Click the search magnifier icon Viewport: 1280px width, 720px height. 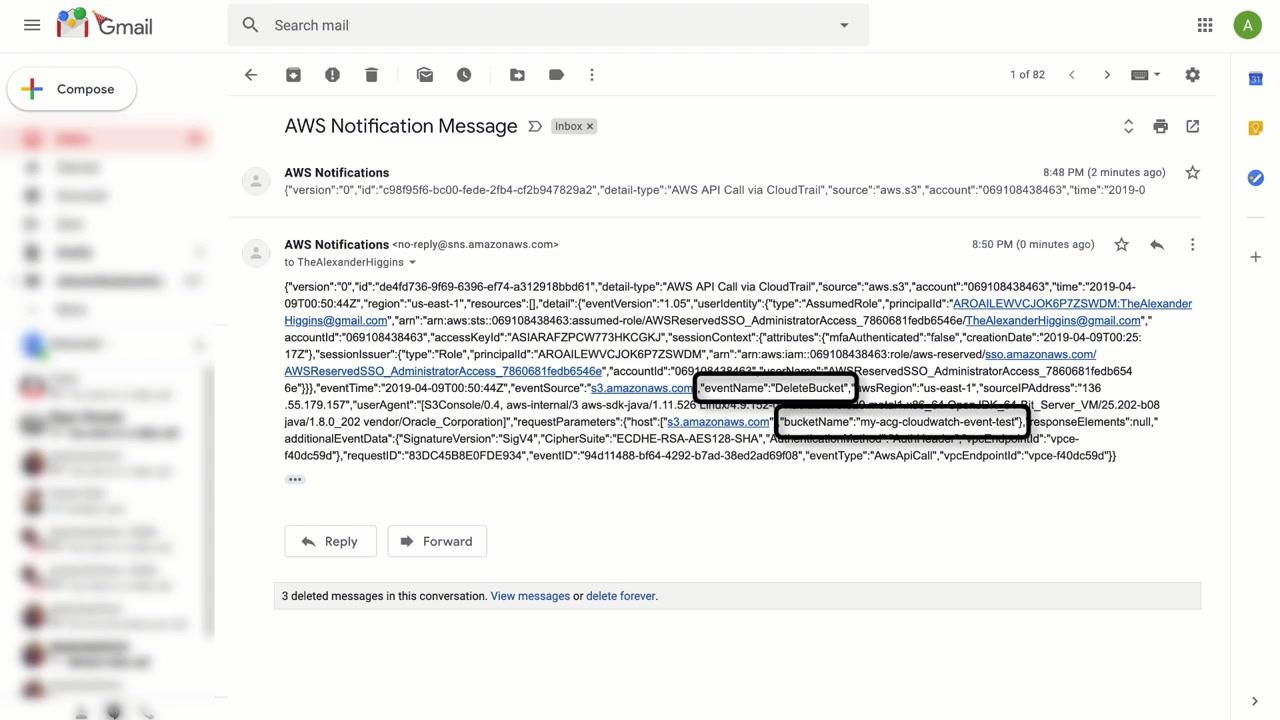(250, 25)
